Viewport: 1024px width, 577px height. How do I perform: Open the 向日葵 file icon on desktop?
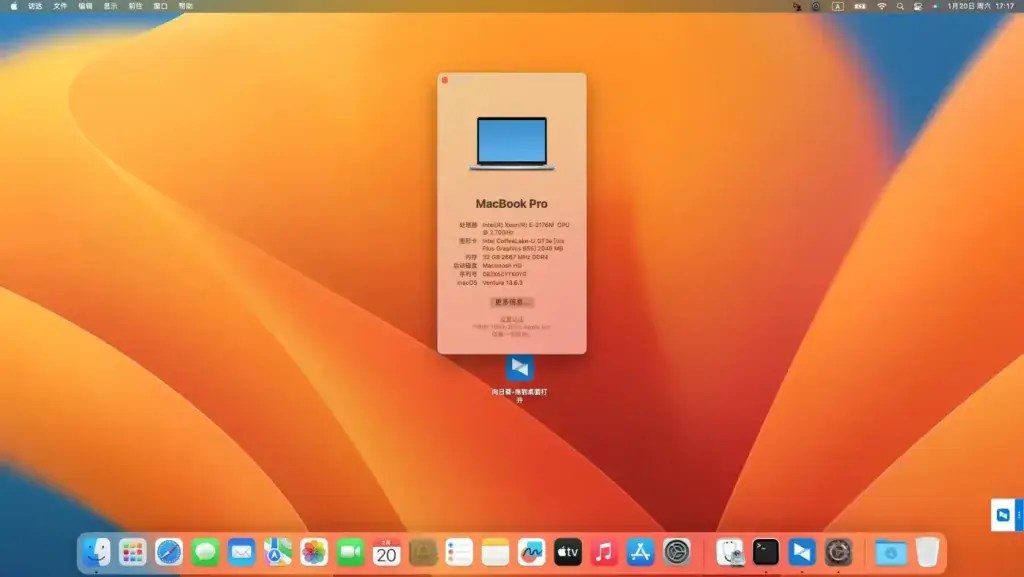point(520,368)
